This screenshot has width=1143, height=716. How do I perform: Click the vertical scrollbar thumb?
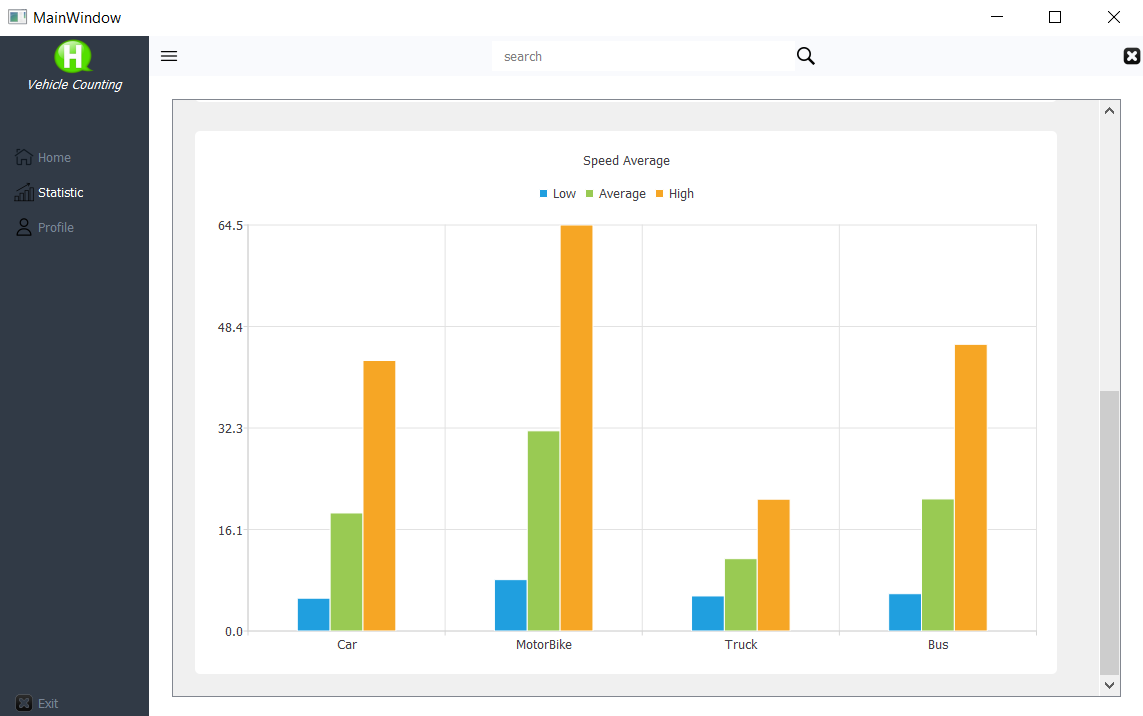pos(1109,532)
